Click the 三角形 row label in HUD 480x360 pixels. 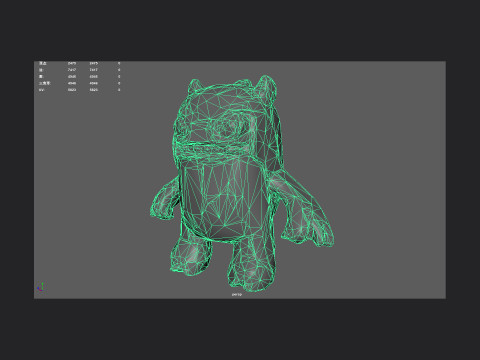pyautogui.click(x=44, y=83)
